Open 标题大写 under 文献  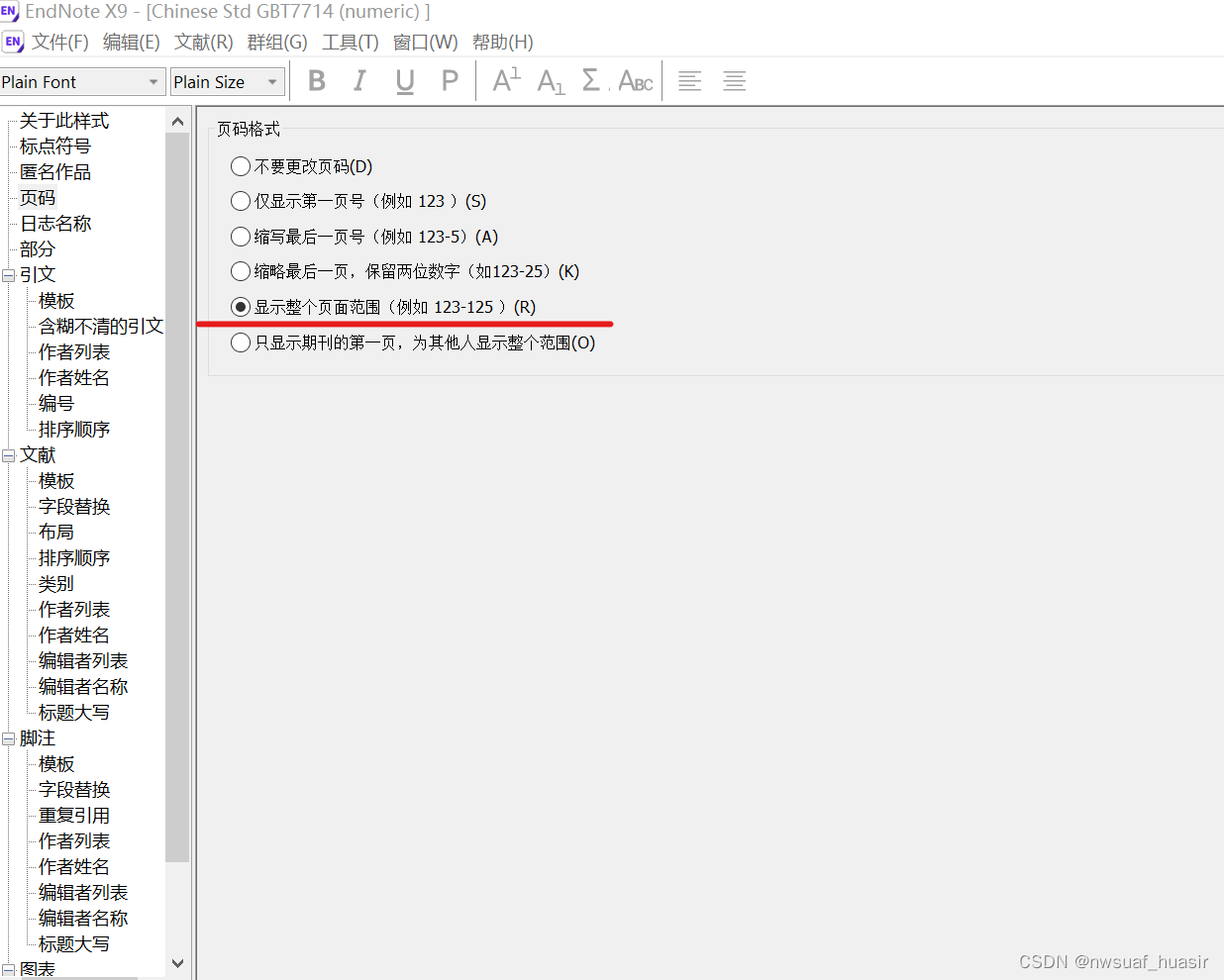[x=74, y=713]
